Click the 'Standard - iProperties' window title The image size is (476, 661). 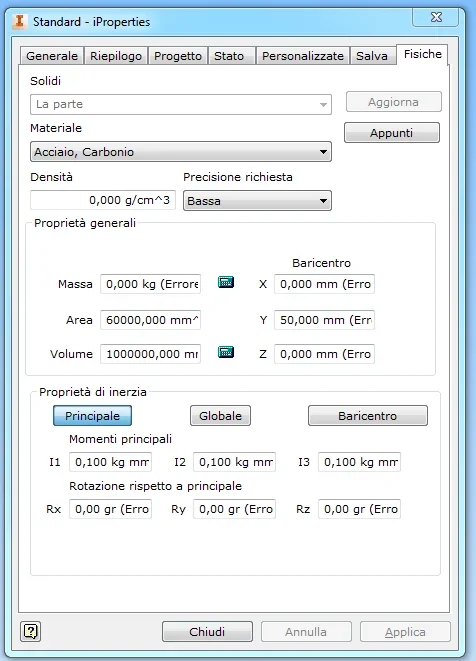(91, 22)
